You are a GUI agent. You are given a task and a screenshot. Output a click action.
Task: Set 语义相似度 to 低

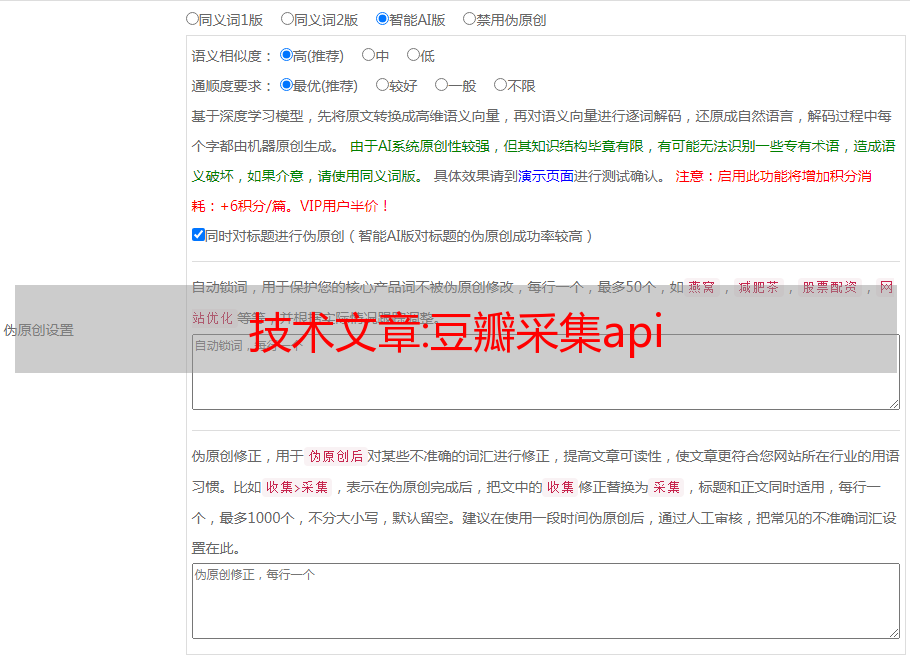coord(413,55)
